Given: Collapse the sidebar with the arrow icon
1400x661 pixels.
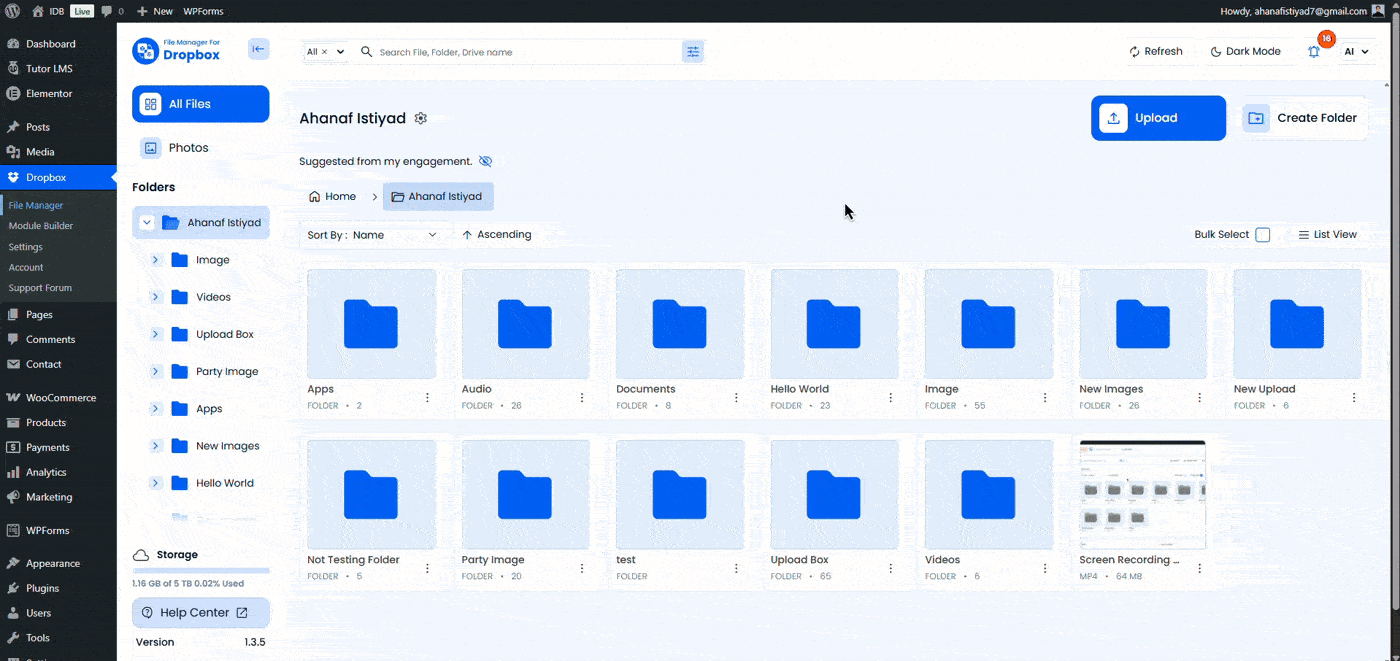Looking at the screenshot, I should pyautogui.click(x=258, y=49).
